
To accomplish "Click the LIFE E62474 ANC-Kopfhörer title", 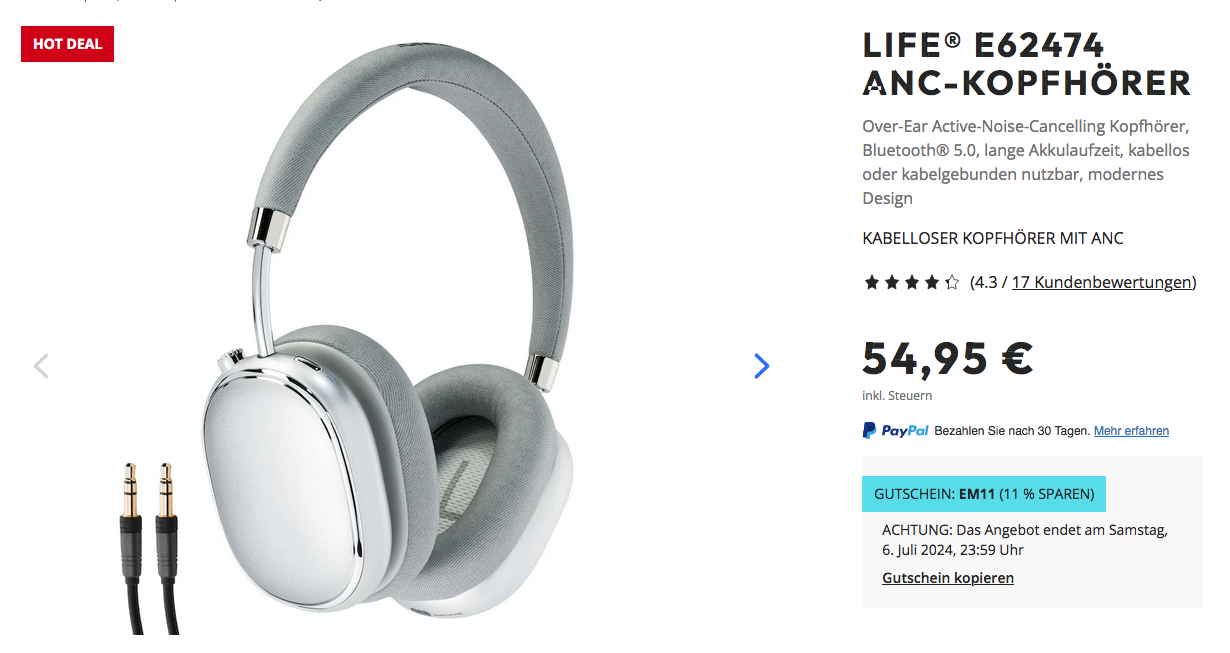I will [1027, 63].
